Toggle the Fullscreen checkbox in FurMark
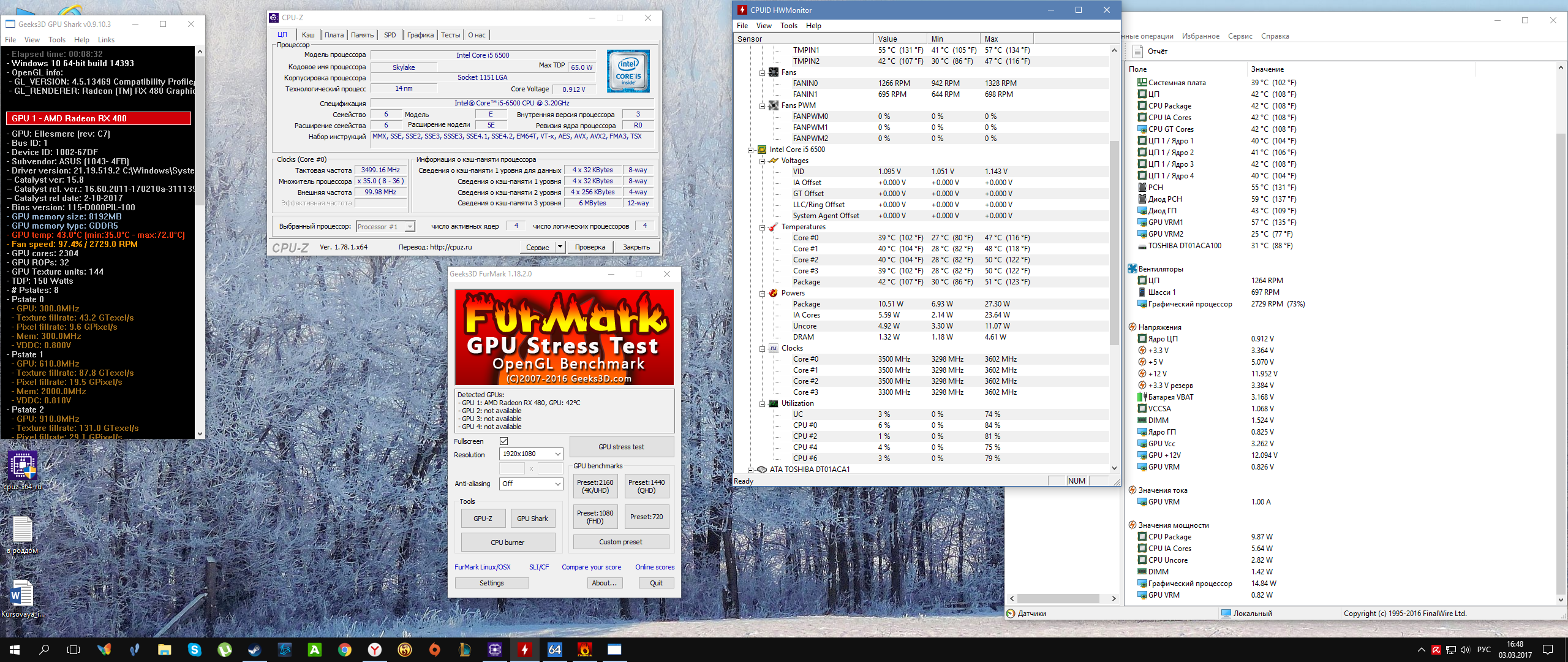The height and width of the screenshot is (662, 1568). click(x=503, y=441)
